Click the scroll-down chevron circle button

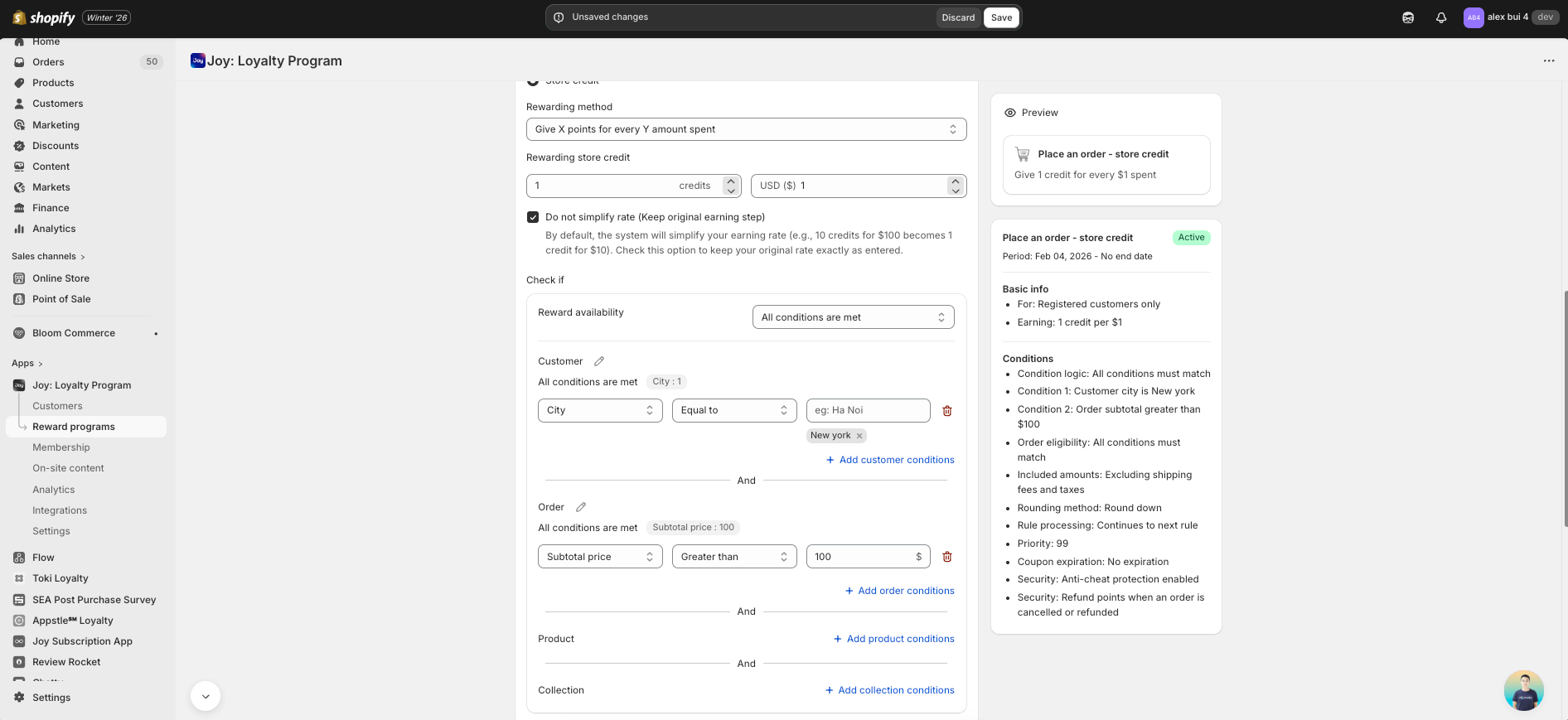tap(206, 696)
